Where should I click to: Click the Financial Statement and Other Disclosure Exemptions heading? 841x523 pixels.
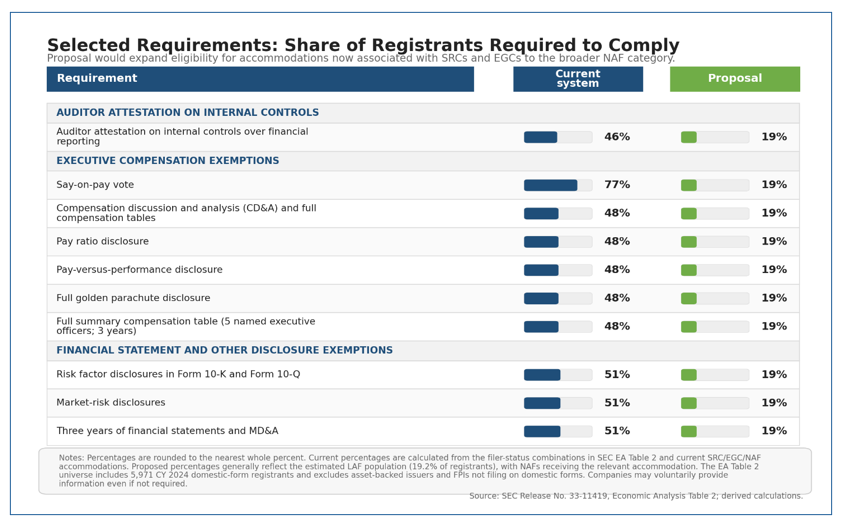(x=224, y=350)
